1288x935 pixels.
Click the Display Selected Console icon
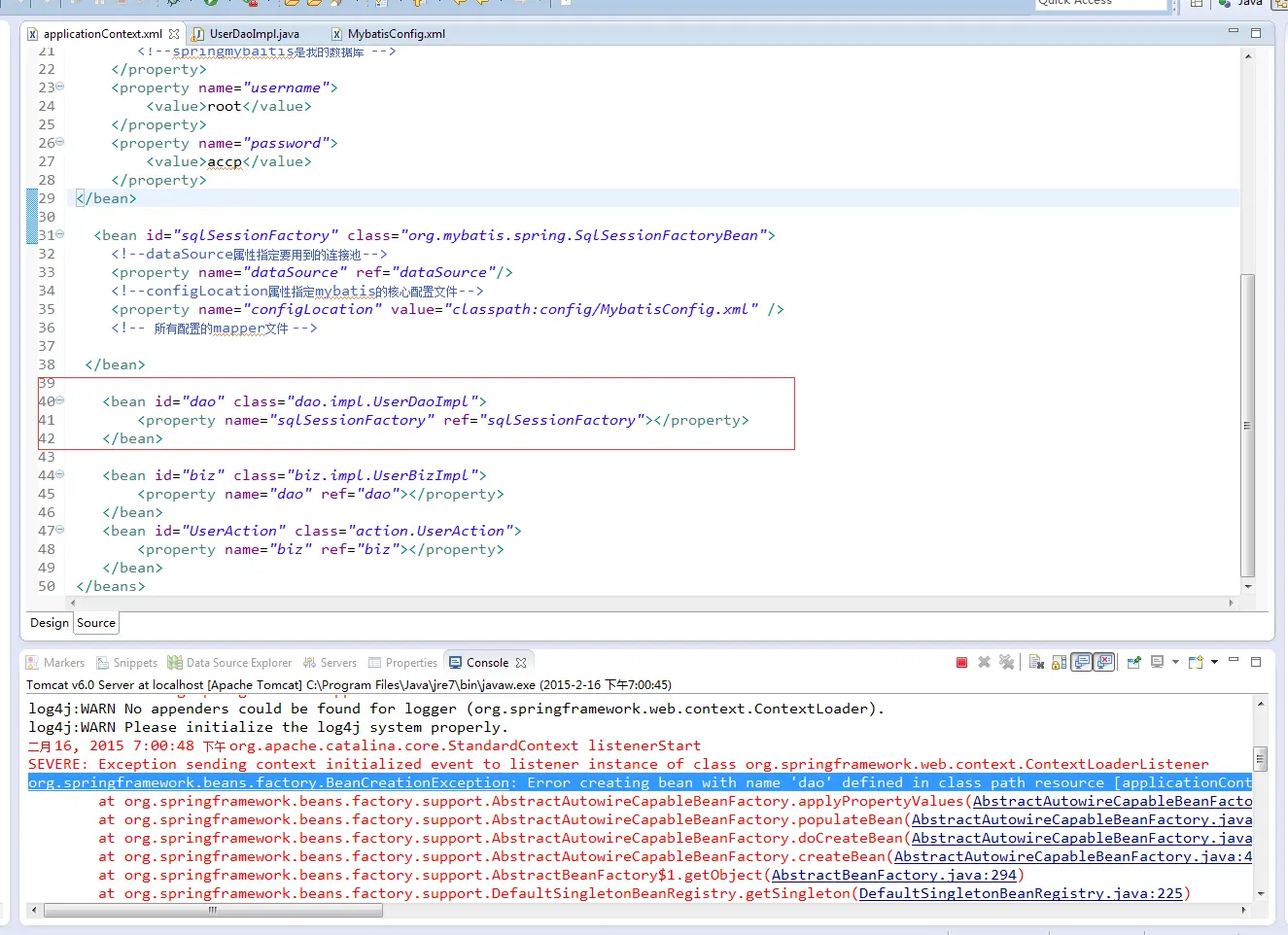point(1157,662)
